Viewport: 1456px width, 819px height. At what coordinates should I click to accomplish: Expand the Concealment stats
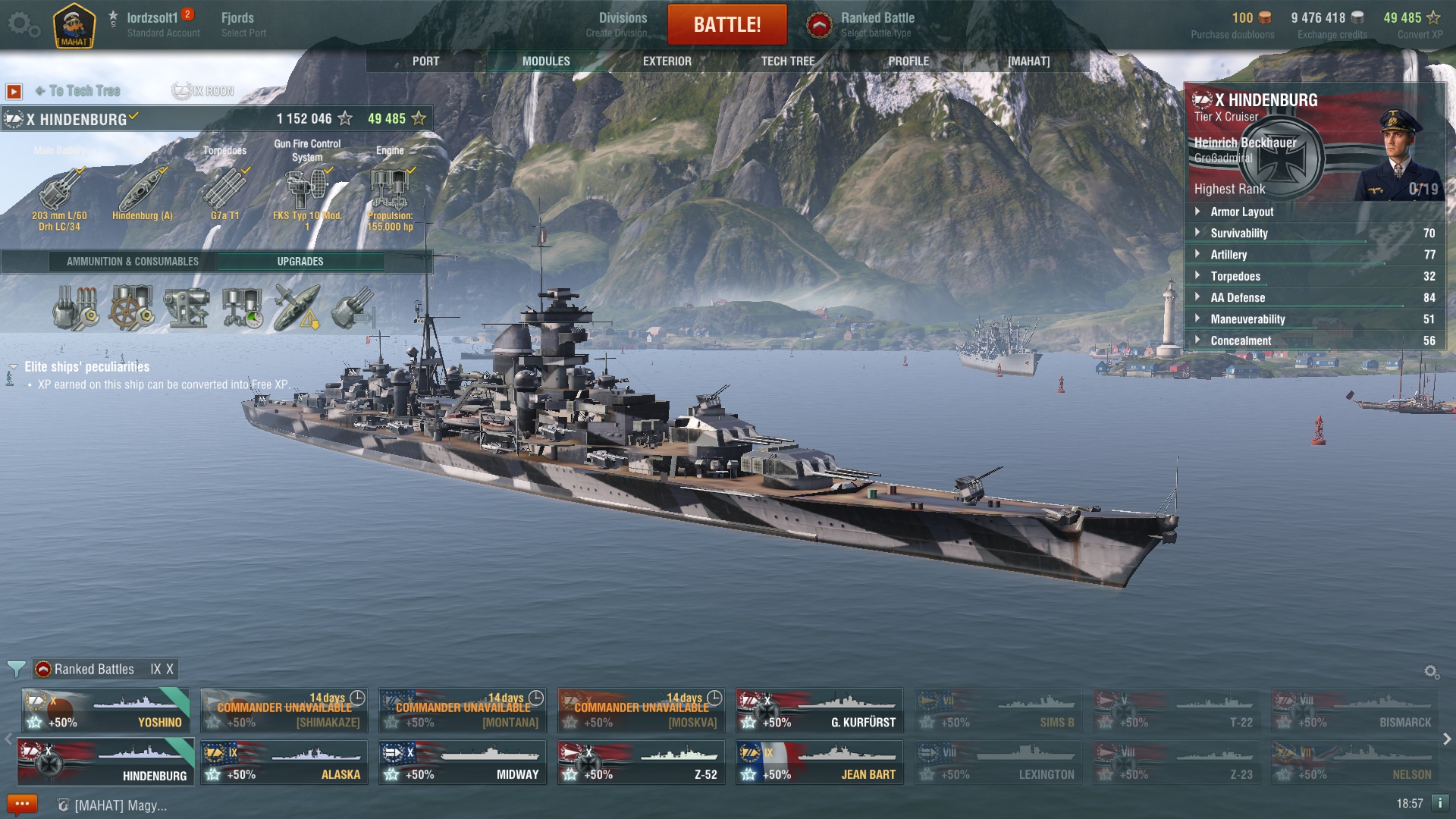(1314, 340)
